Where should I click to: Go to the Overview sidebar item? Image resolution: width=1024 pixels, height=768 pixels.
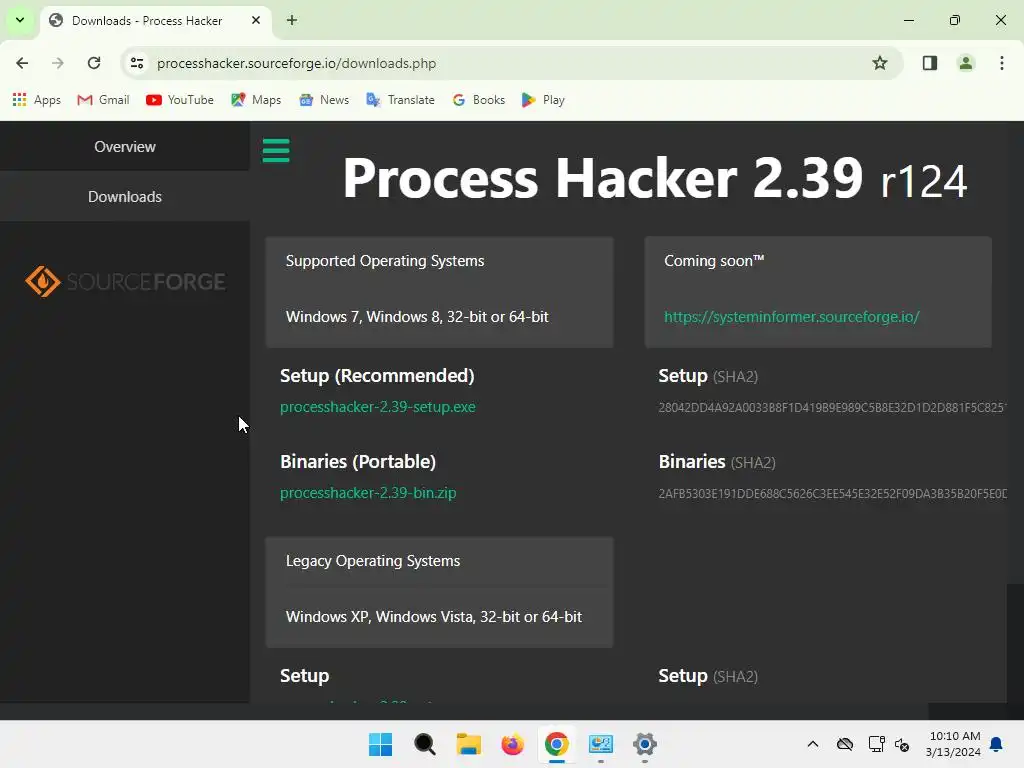(125, 146)
